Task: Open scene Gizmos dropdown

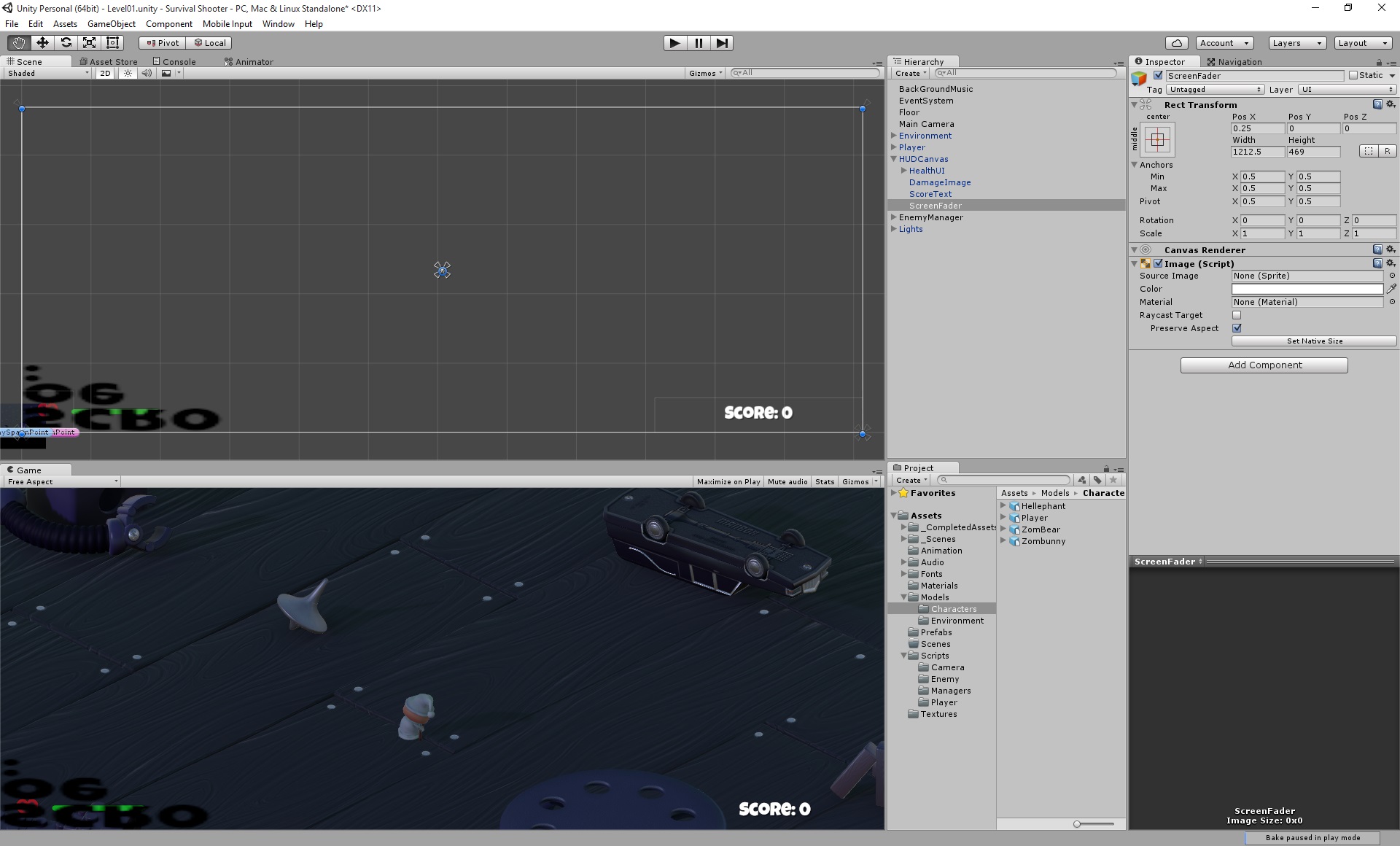Action: [x=705, y=73]
